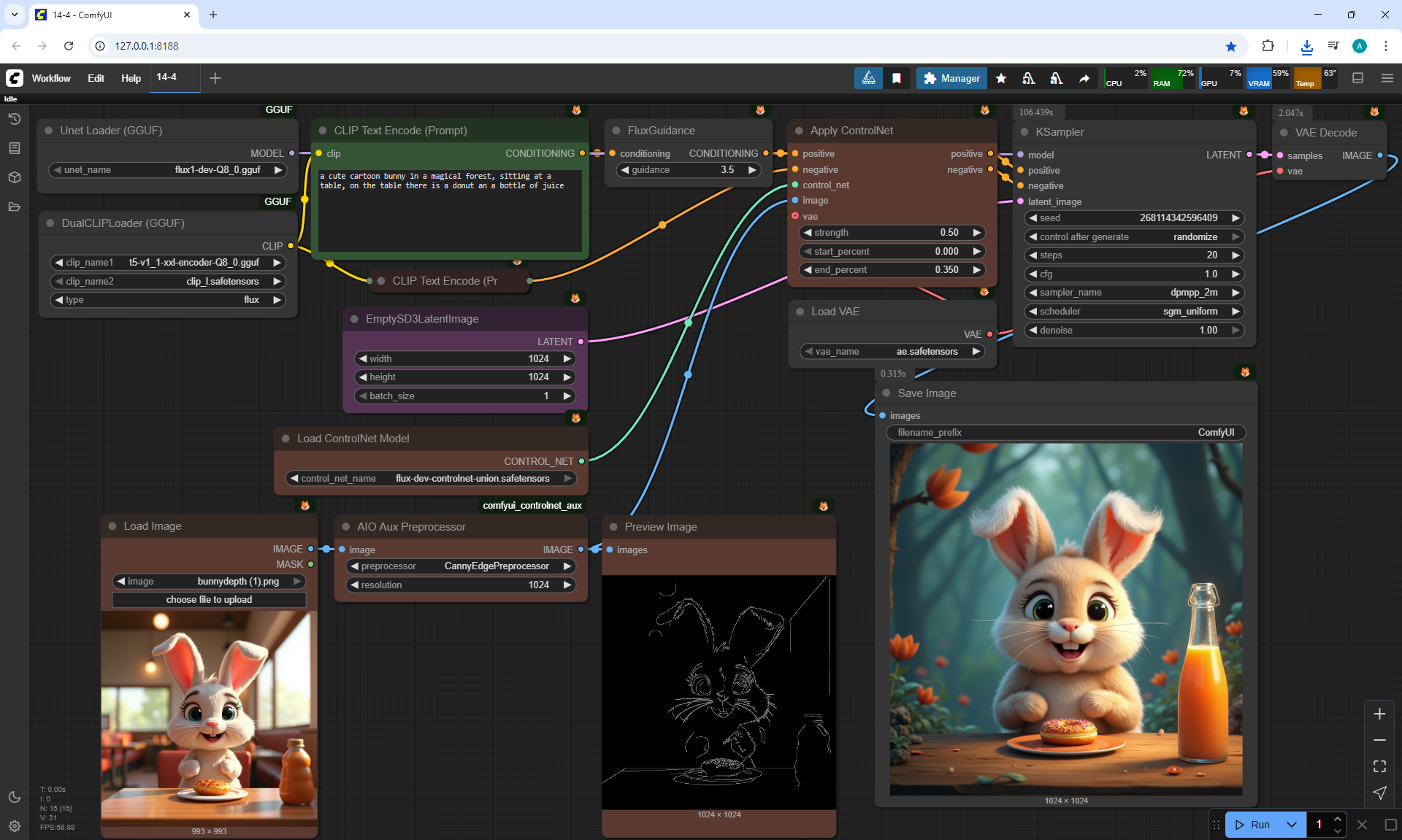Open the Run button dropdown arrow
The width and height of the screenshot is (1402, 840).
point(1291,825)
